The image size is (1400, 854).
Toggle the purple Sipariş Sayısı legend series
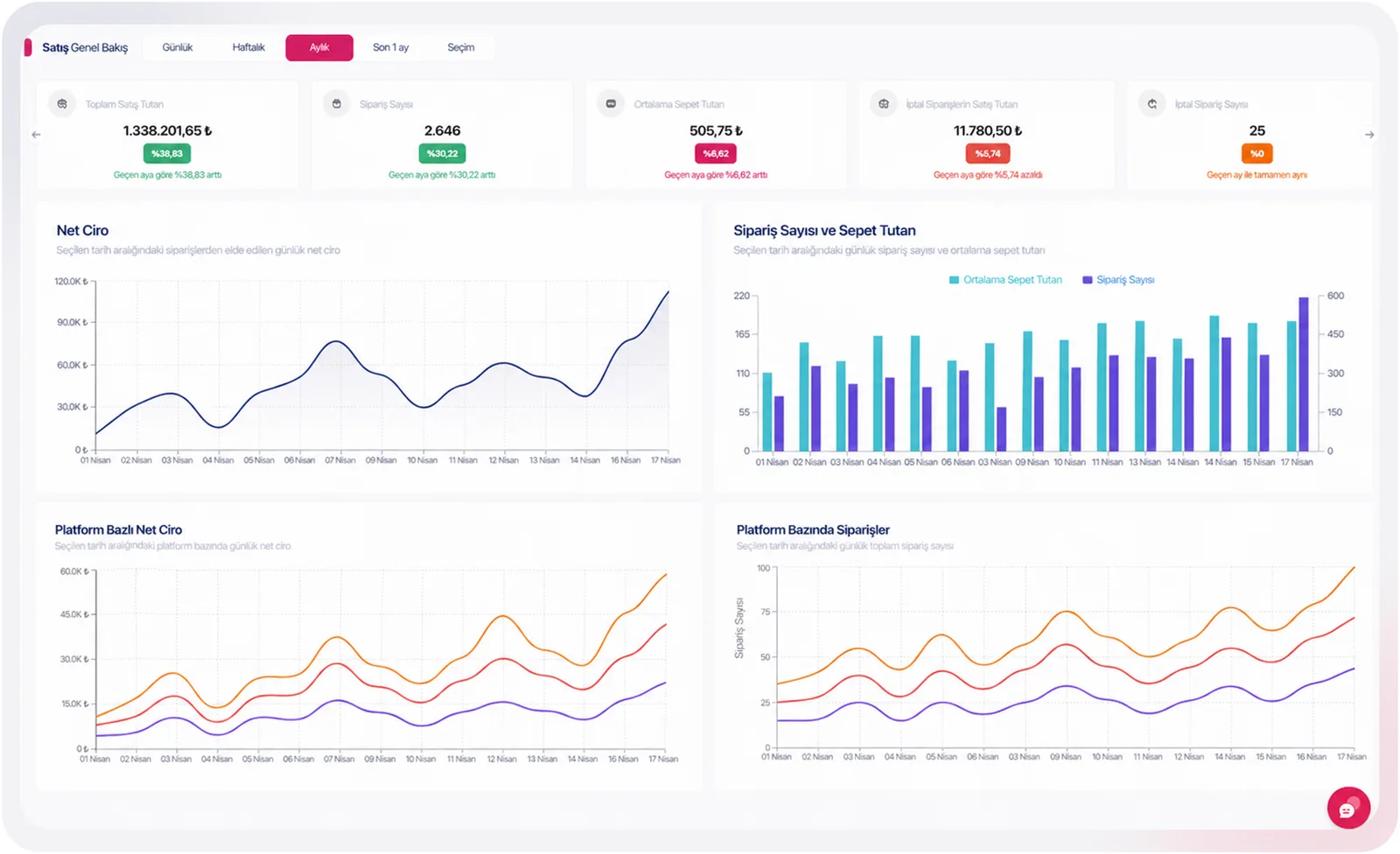coord(1118,280)
